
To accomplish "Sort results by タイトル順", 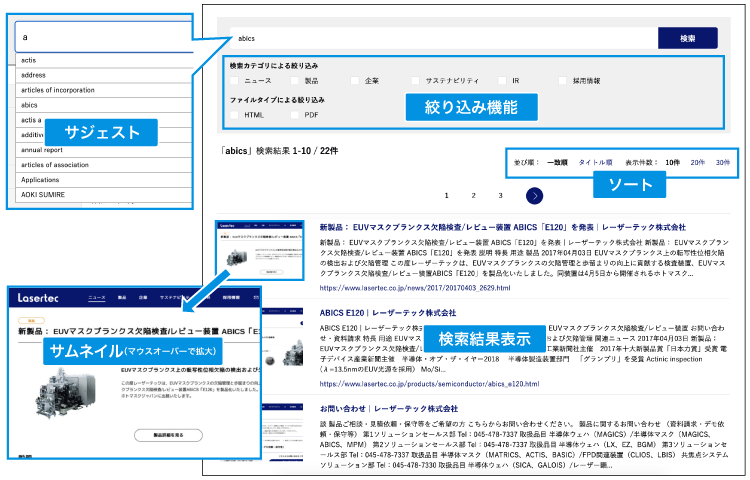I will tap(596, 163).
